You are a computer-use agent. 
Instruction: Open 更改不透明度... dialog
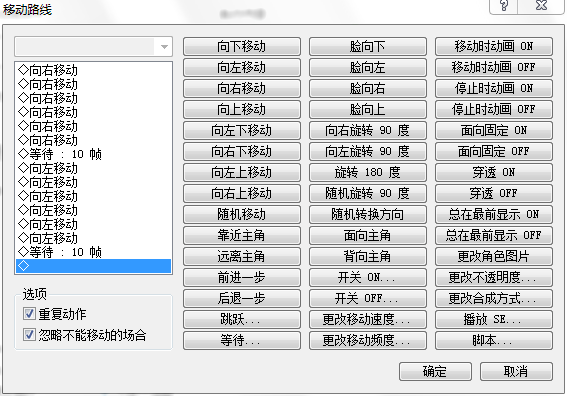pos(494,277)
